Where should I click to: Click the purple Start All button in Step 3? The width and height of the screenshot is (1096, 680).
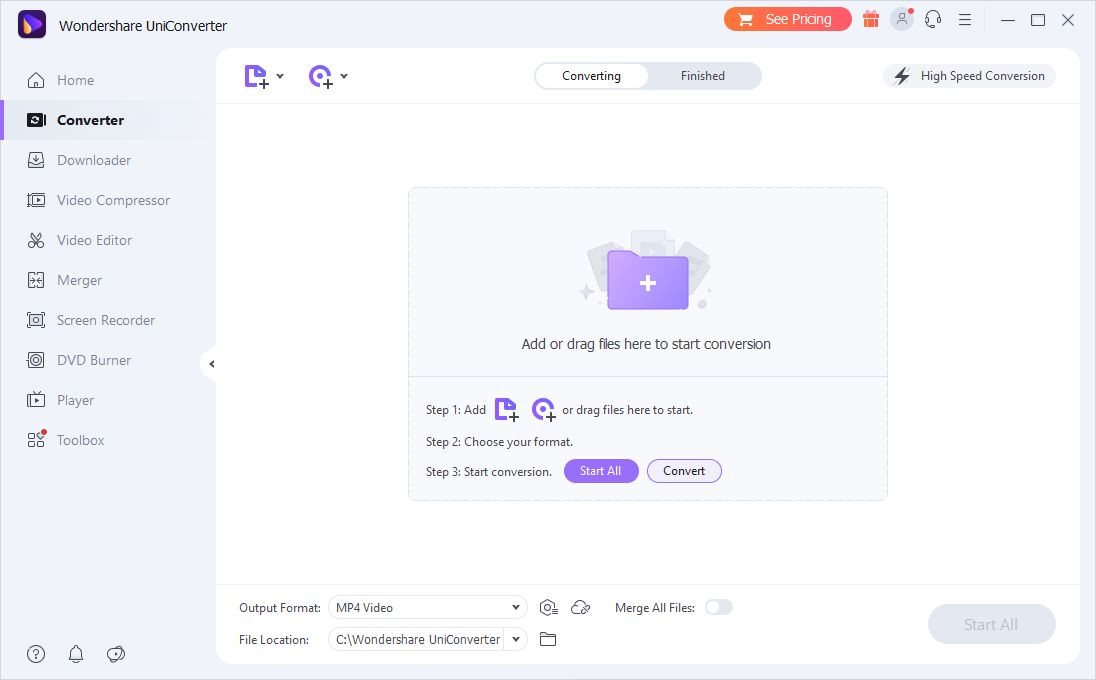click(x=601, y=471)
